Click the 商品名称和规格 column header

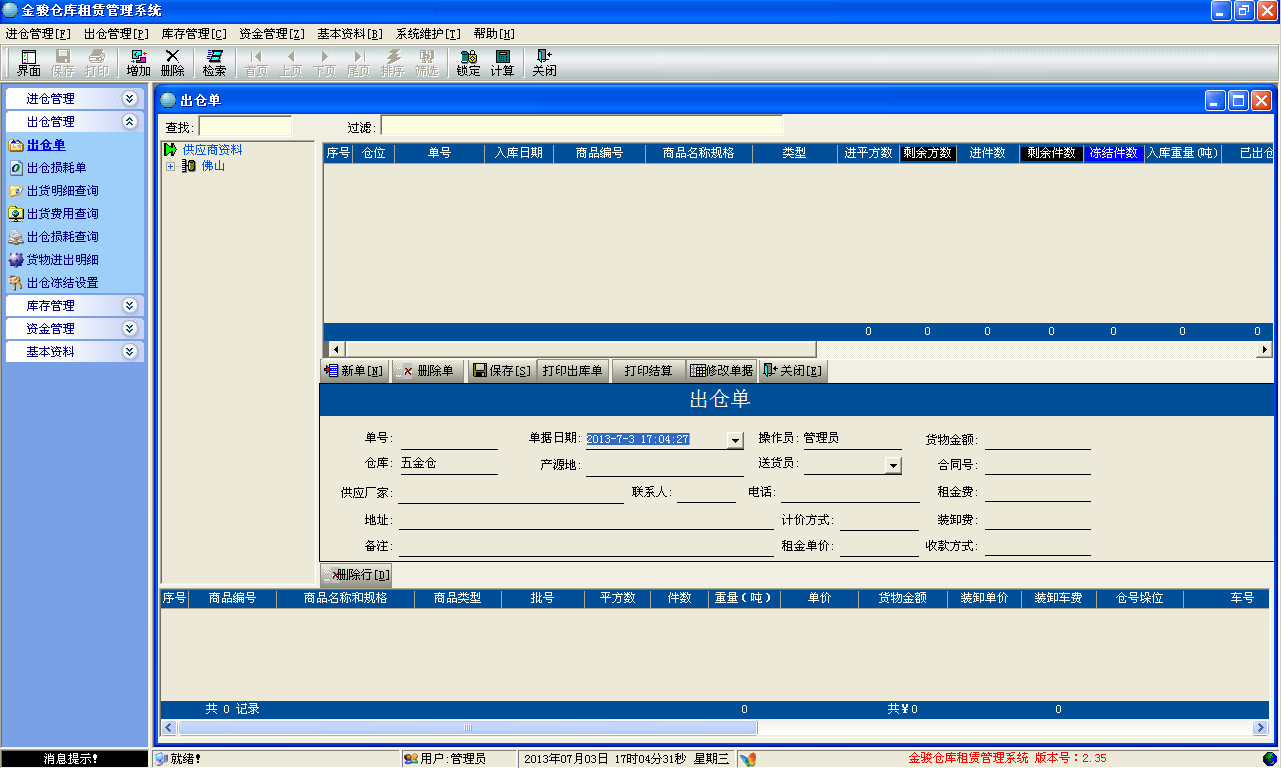(345, 598)
